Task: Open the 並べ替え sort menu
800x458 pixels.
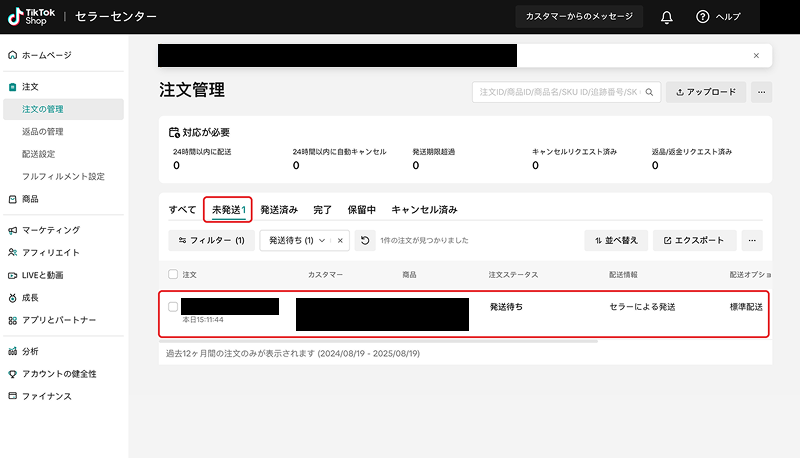Action: tap(615, 240)
